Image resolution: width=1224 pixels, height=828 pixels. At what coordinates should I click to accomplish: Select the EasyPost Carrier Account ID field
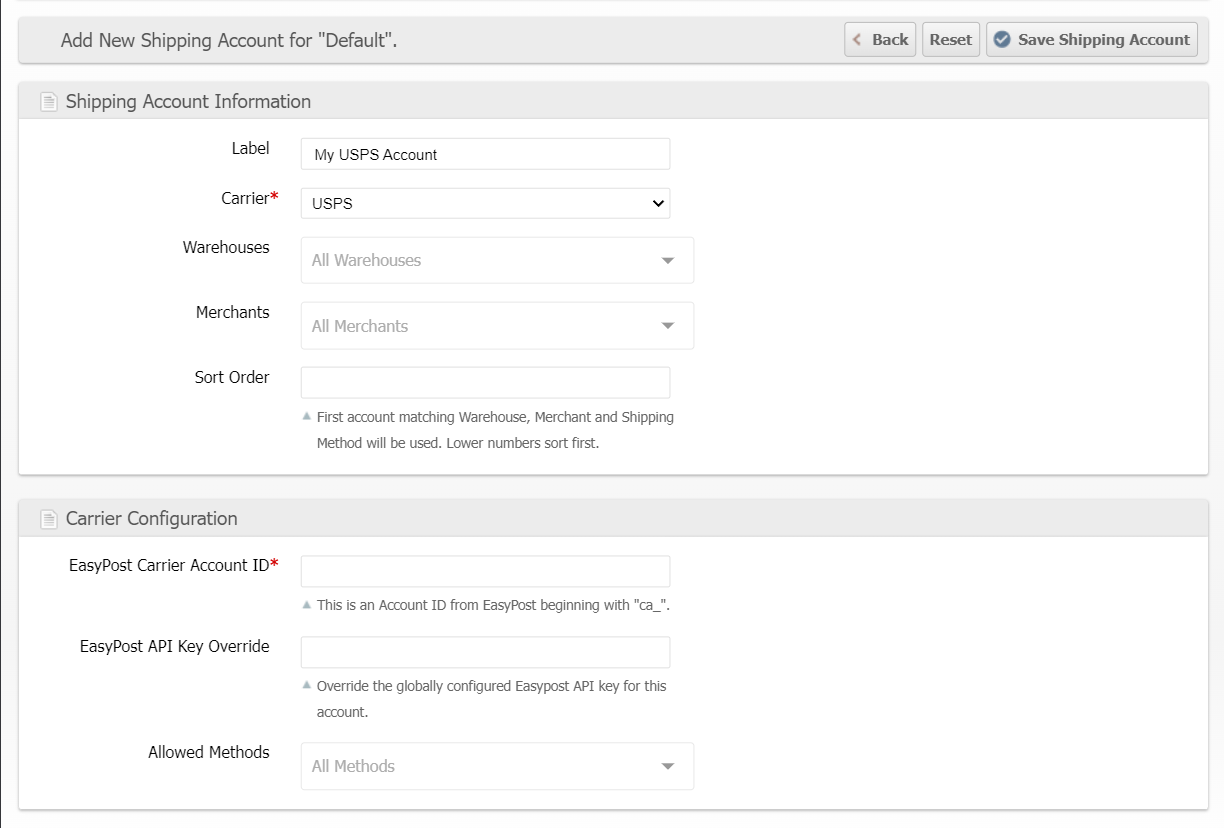point(485,571)
